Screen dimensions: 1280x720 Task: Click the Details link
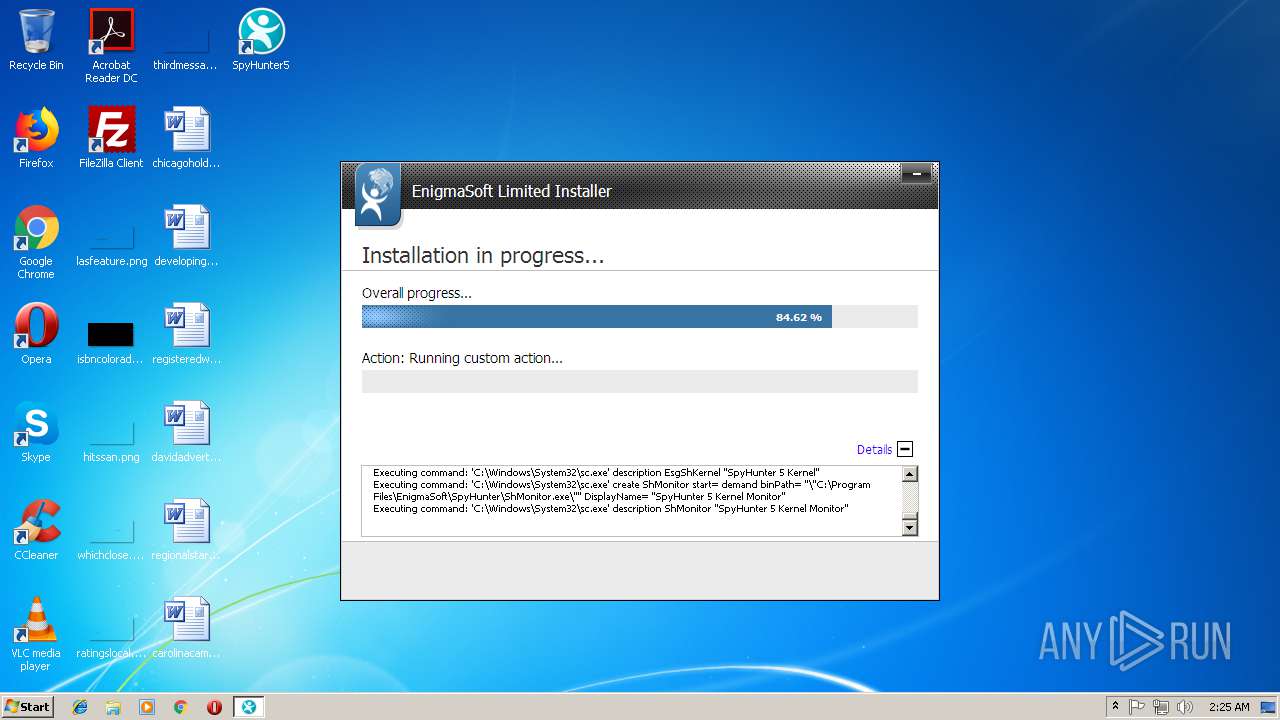(x=874, y=450)
